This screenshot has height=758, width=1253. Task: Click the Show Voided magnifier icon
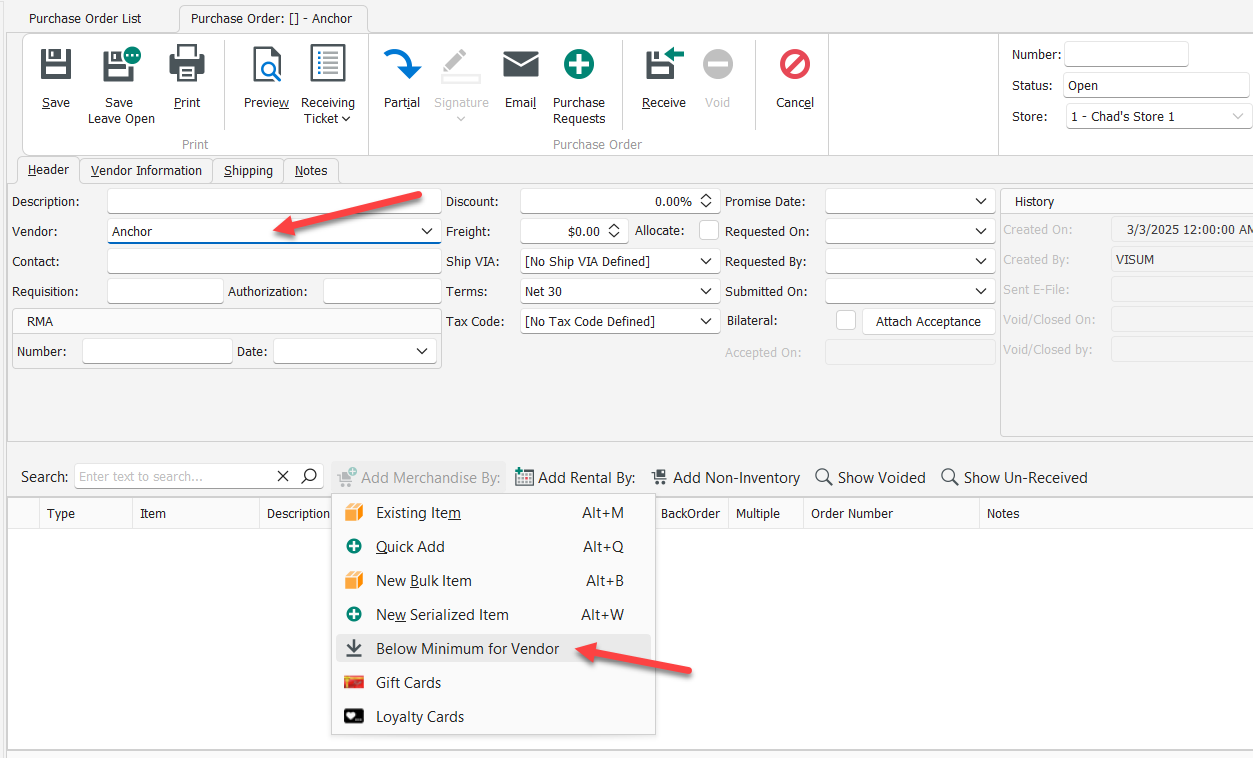(824, 477)
